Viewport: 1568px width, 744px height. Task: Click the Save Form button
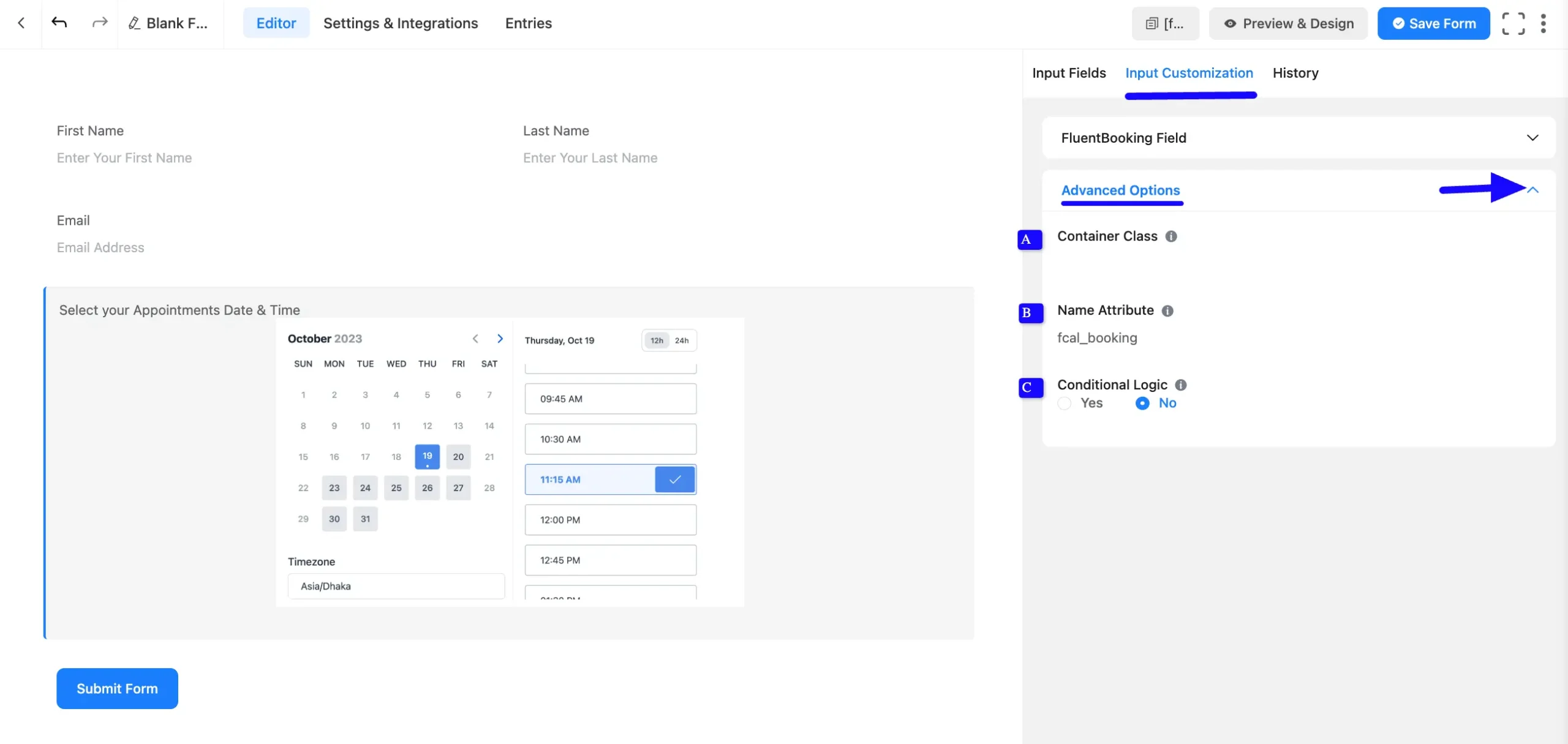coord(1433,24)
